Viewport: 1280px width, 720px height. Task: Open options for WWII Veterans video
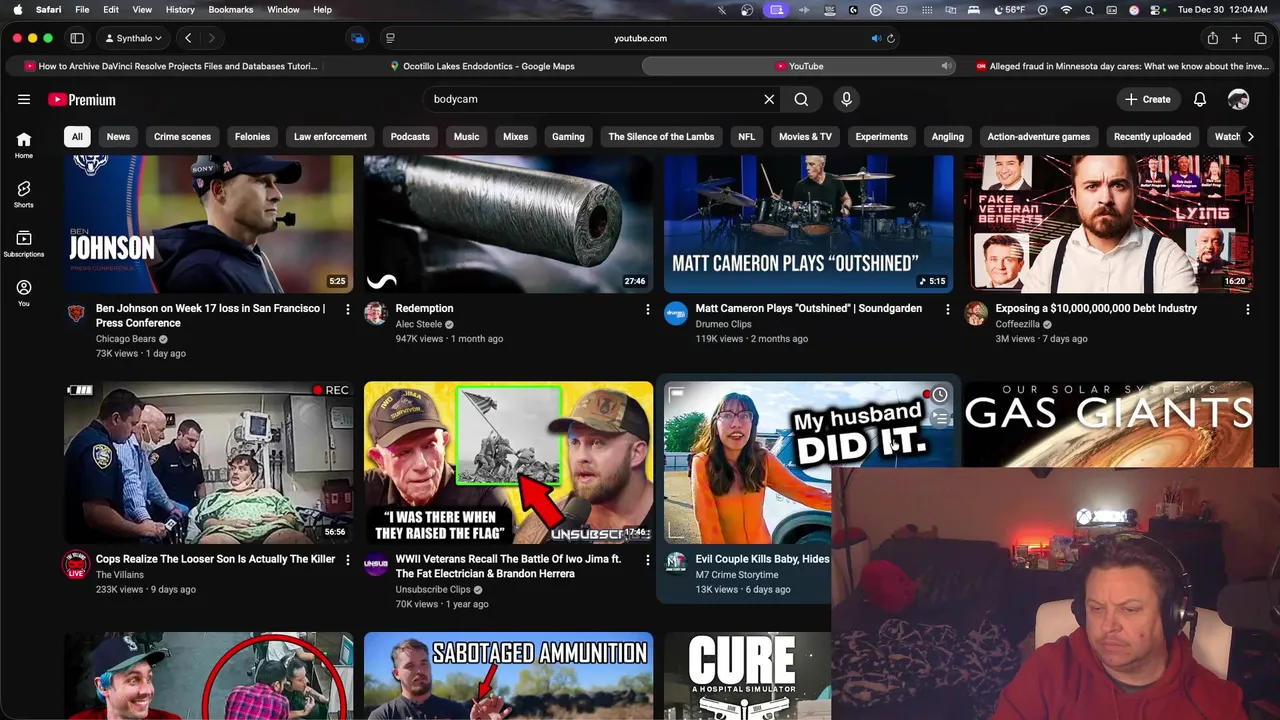click(648, 560)
